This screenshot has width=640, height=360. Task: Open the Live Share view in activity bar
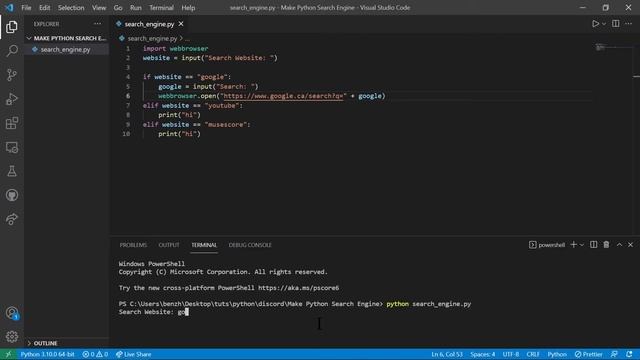pos(11,219)
